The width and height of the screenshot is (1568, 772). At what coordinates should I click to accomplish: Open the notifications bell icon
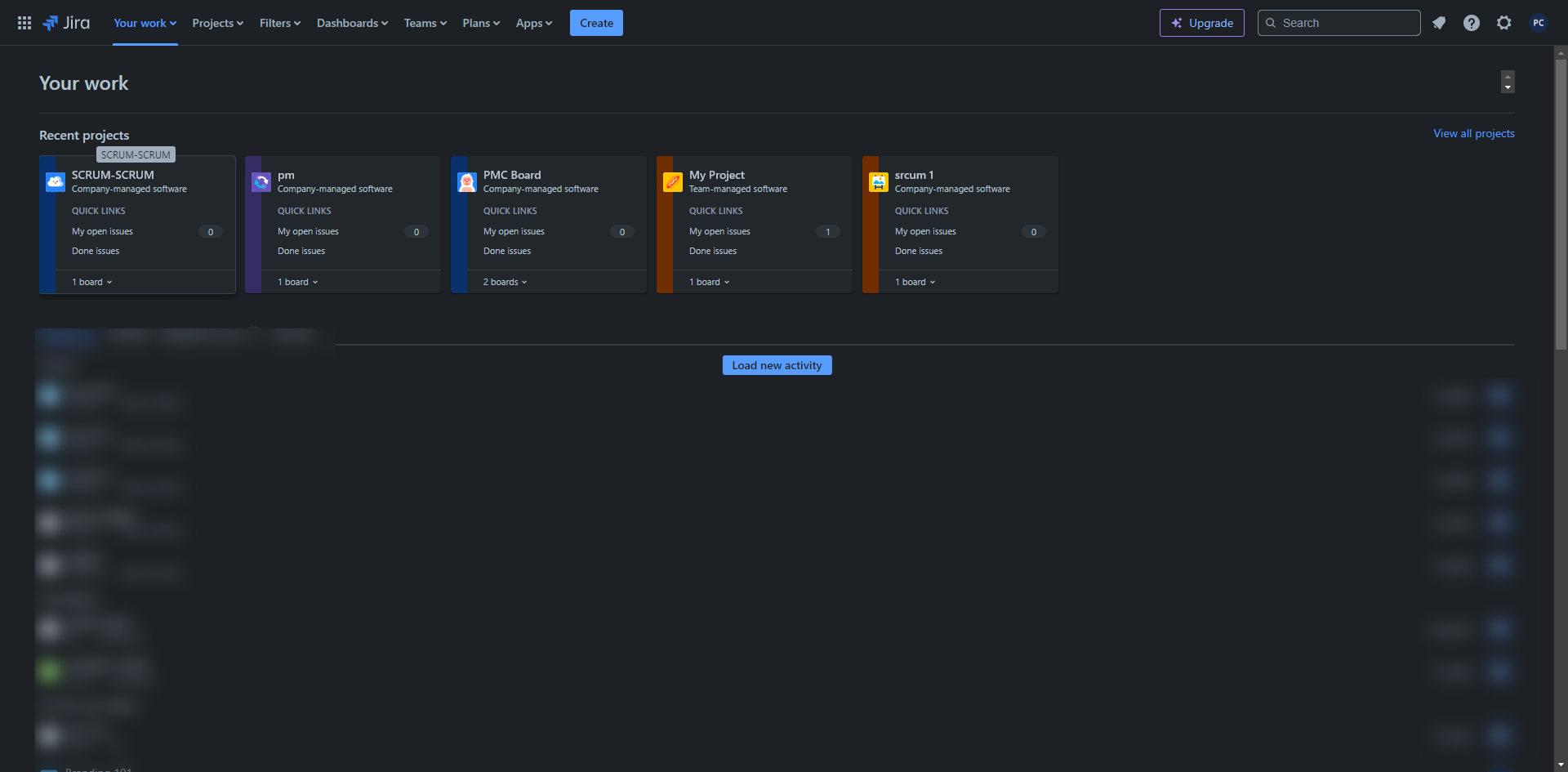pos(1439,23)
